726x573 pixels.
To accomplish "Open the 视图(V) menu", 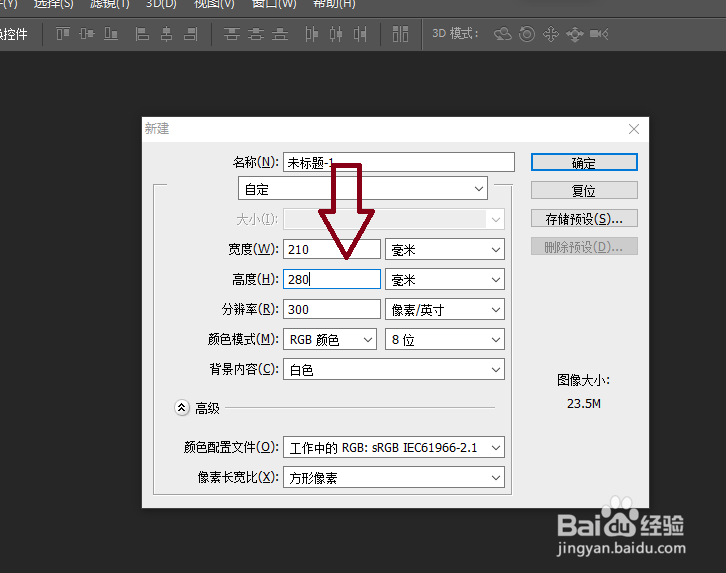I will (214, 4).
